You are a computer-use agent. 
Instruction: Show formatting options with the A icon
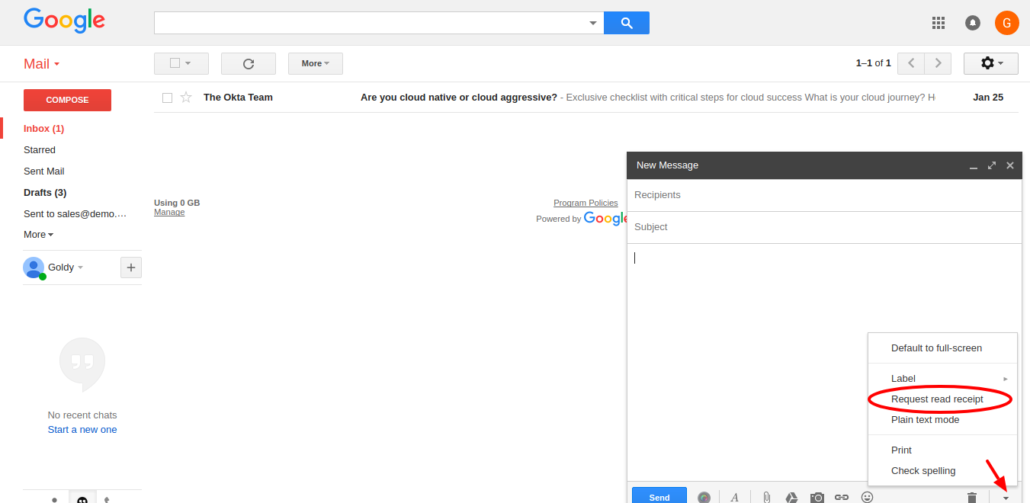click(x=734, y=497)
